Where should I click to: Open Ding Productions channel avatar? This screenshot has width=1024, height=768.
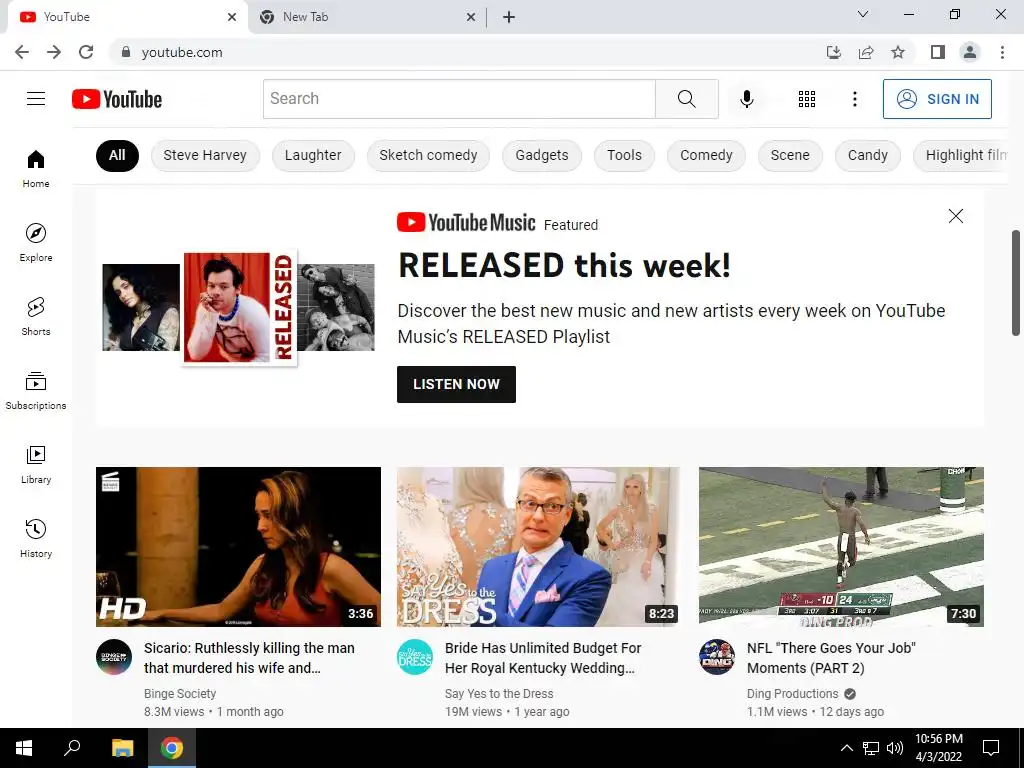pos(716,656)
